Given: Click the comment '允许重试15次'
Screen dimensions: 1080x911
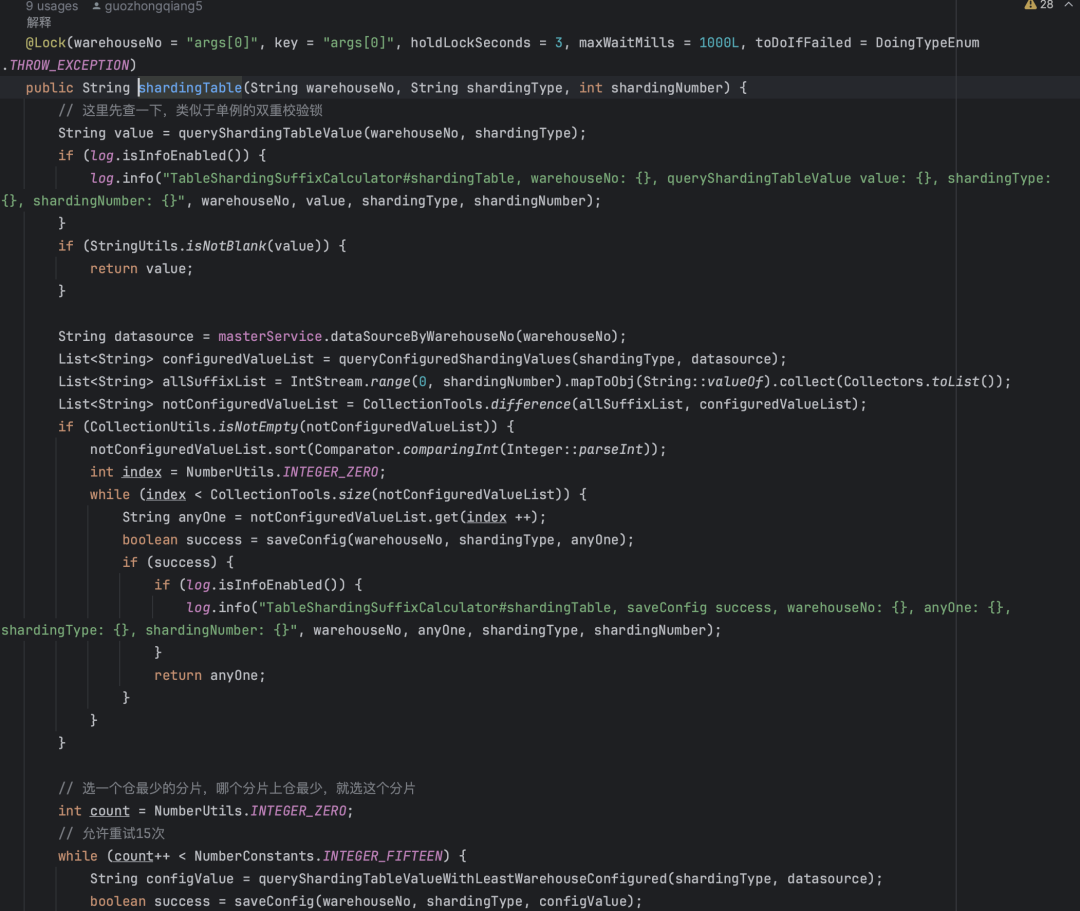Looking at the screenshot, I should [112, 833].
